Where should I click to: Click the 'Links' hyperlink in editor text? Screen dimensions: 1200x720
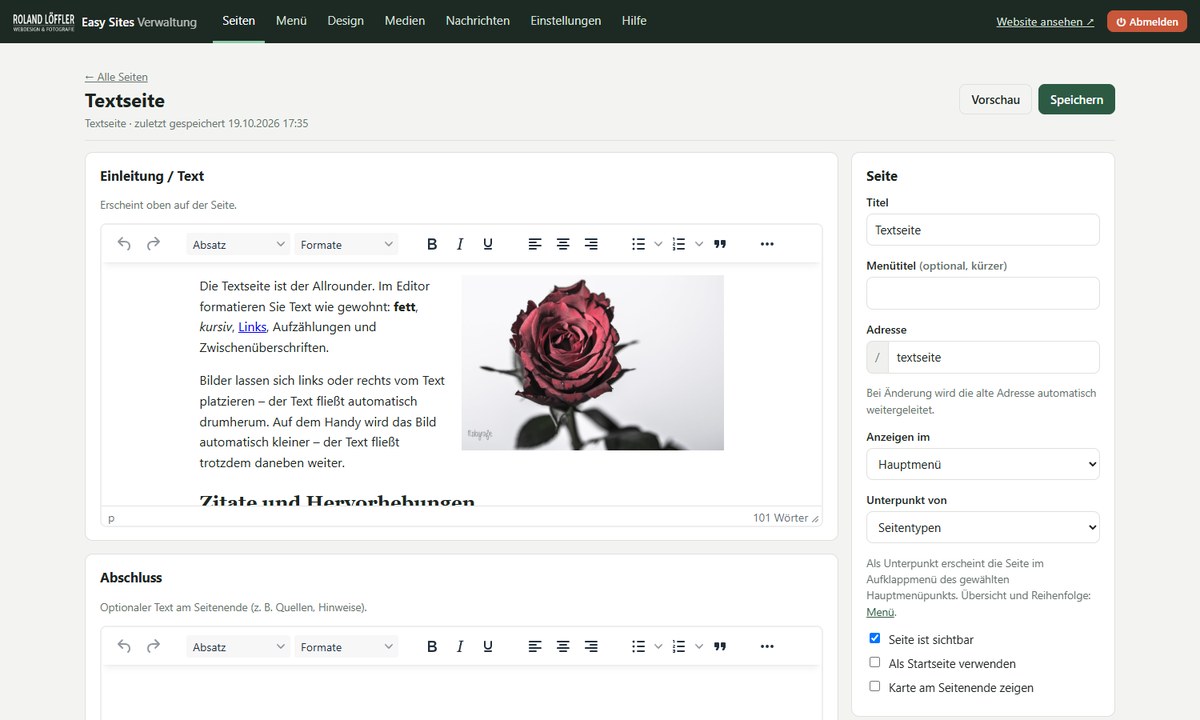click(252, 327)
